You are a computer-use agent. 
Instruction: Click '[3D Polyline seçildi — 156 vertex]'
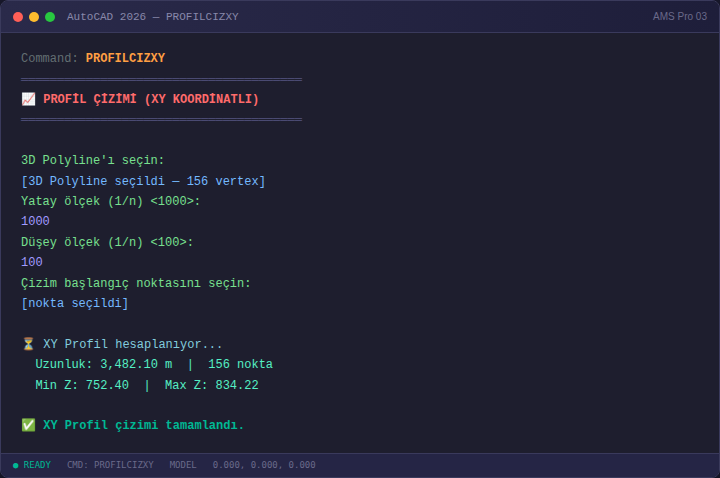click(143, 180)
